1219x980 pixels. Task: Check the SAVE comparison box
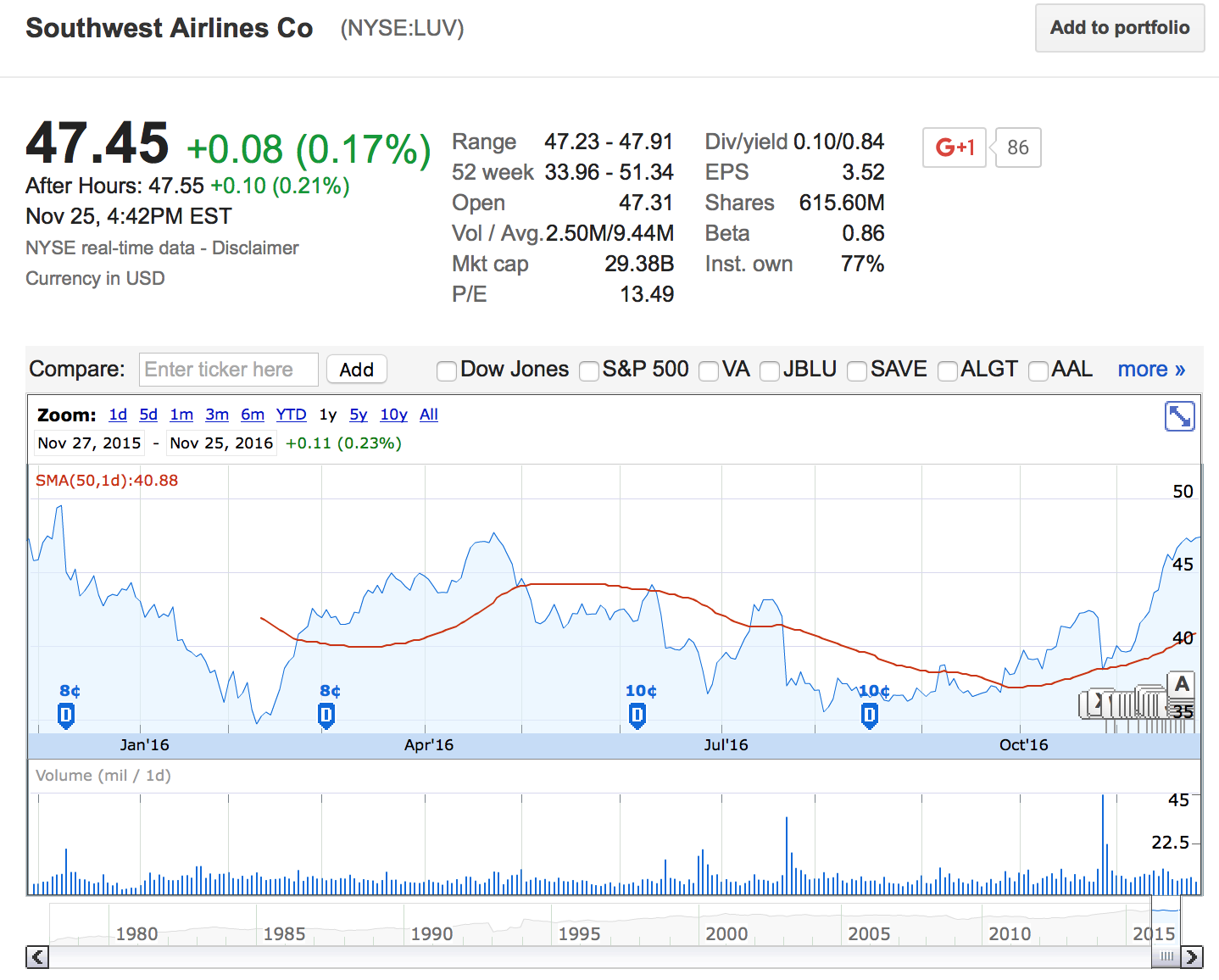[857, 370]
